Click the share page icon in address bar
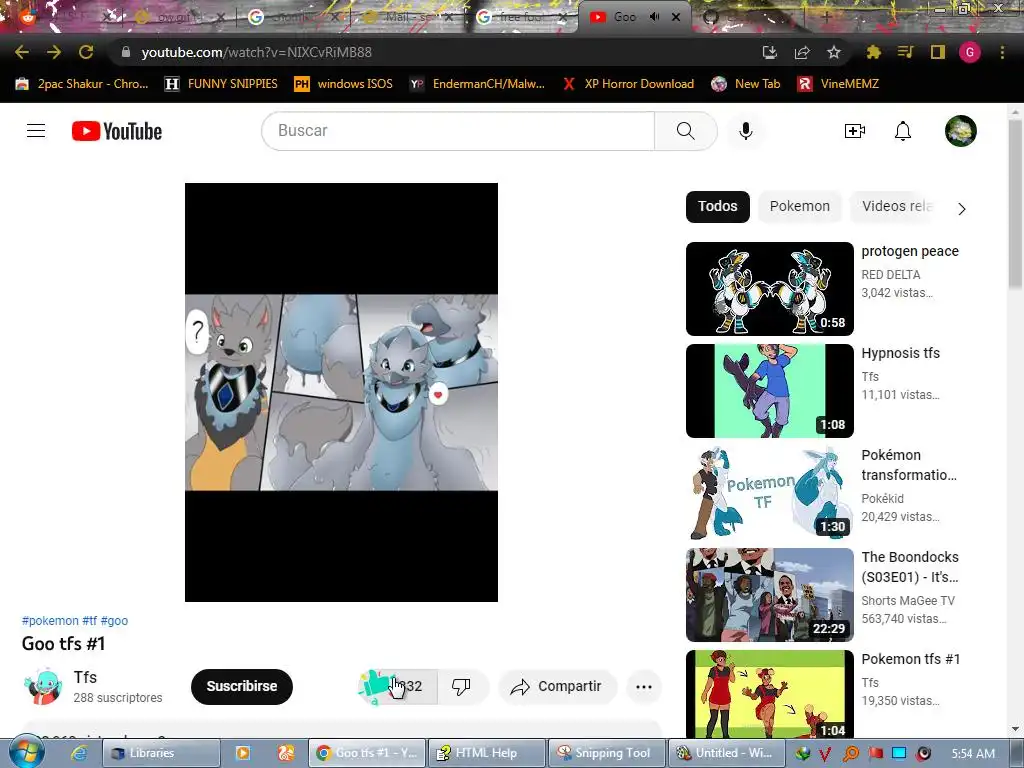The height and width of the screenshot is (768, 1024). (802, 52)
